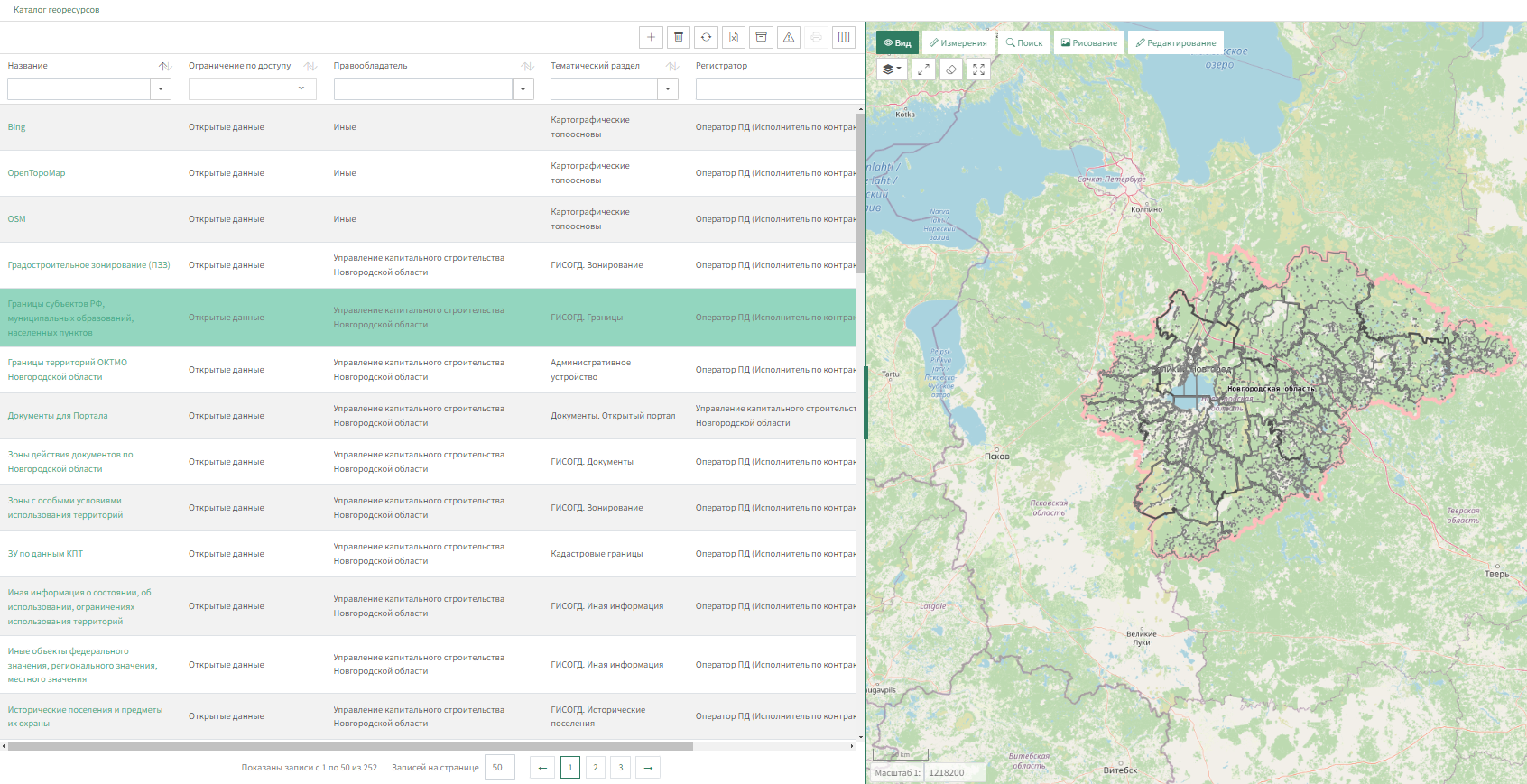1527x784 pixels.
Task: Toggle sorting by Правообладатель column
Action: (x=527, y=66)
